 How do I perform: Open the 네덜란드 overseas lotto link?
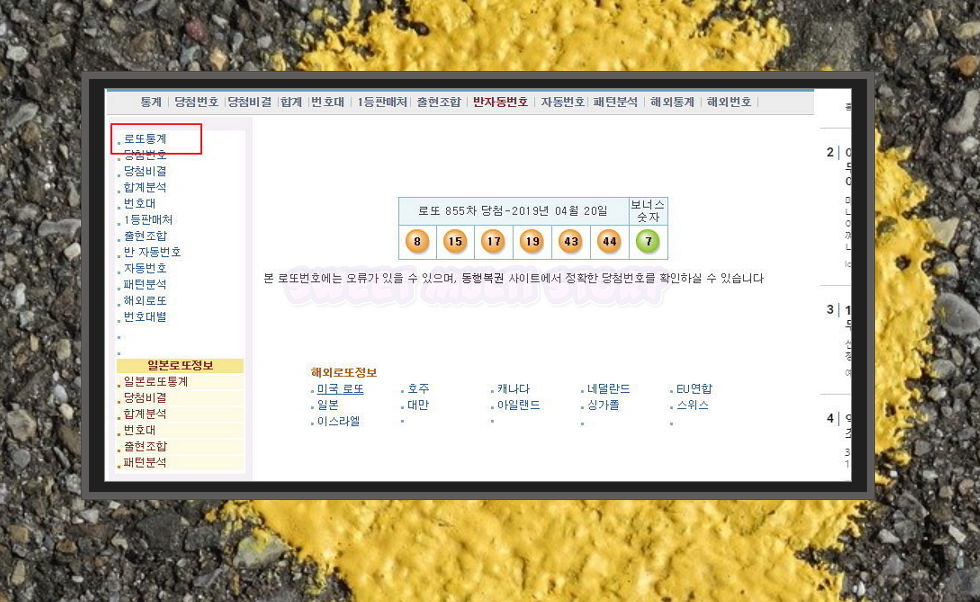tap(608, 389)
